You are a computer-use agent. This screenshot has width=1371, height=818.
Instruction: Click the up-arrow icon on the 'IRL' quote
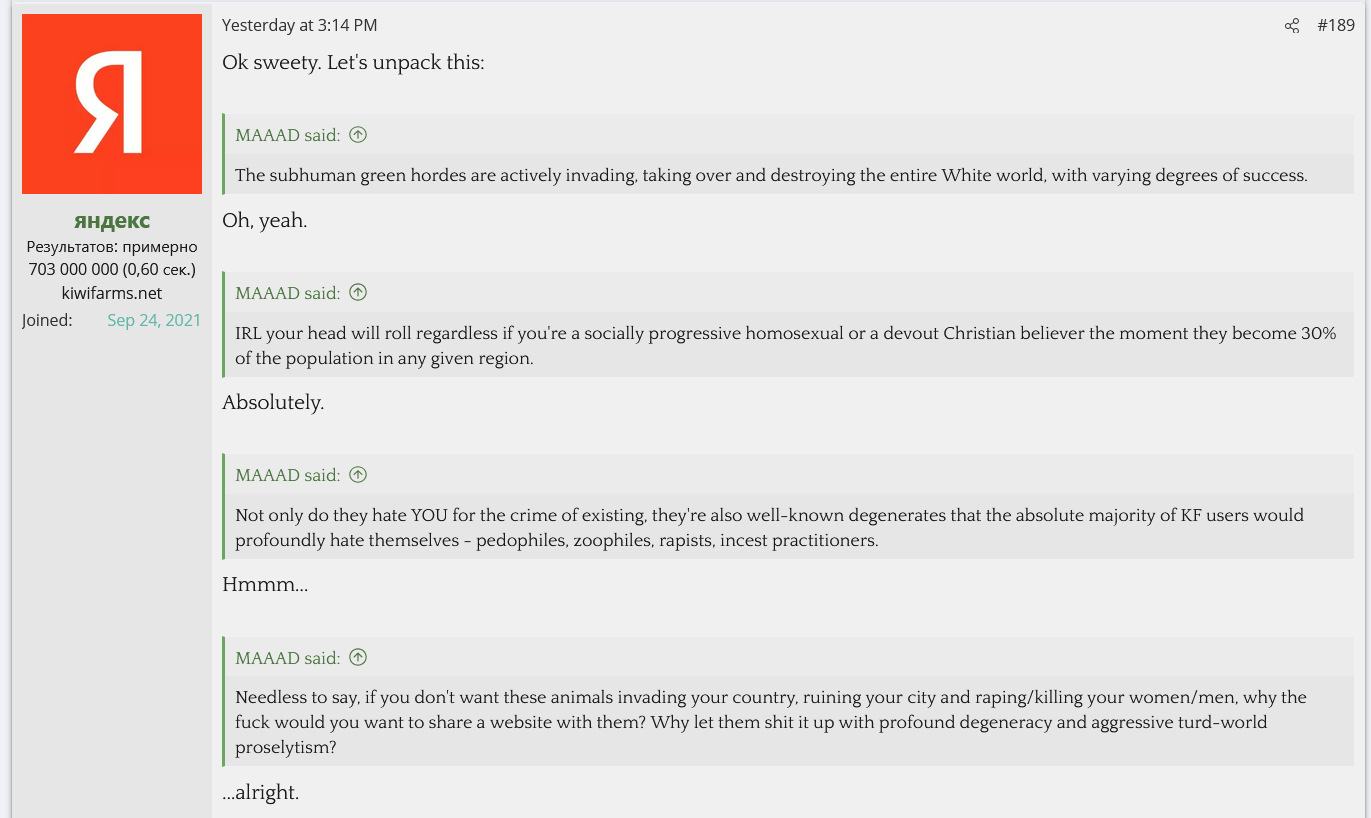(x=358, y=293)
